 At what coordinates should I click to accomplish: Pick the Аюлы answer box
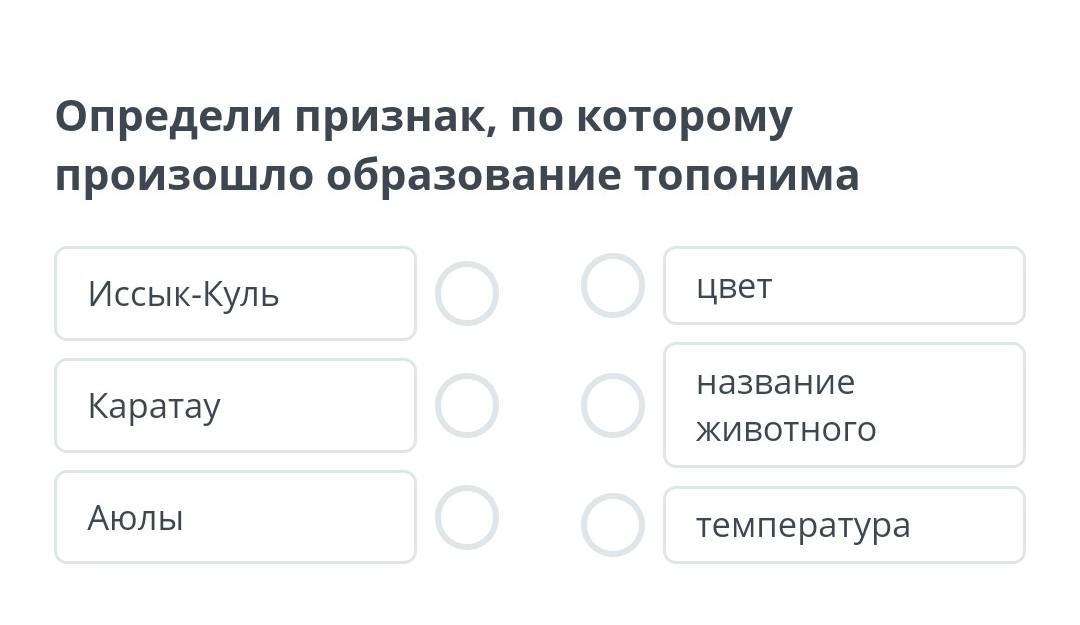(x=235, y=518)
